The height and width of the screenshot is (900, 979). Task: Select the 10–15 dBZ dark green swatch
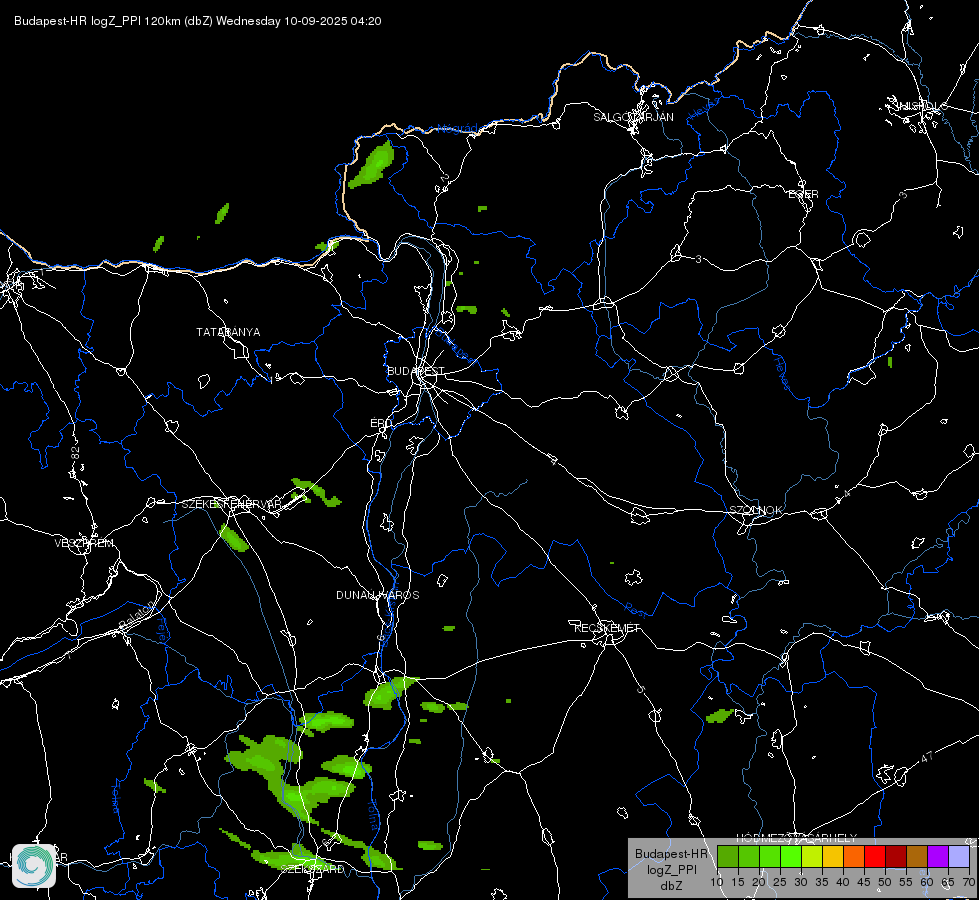coord(728,856)
